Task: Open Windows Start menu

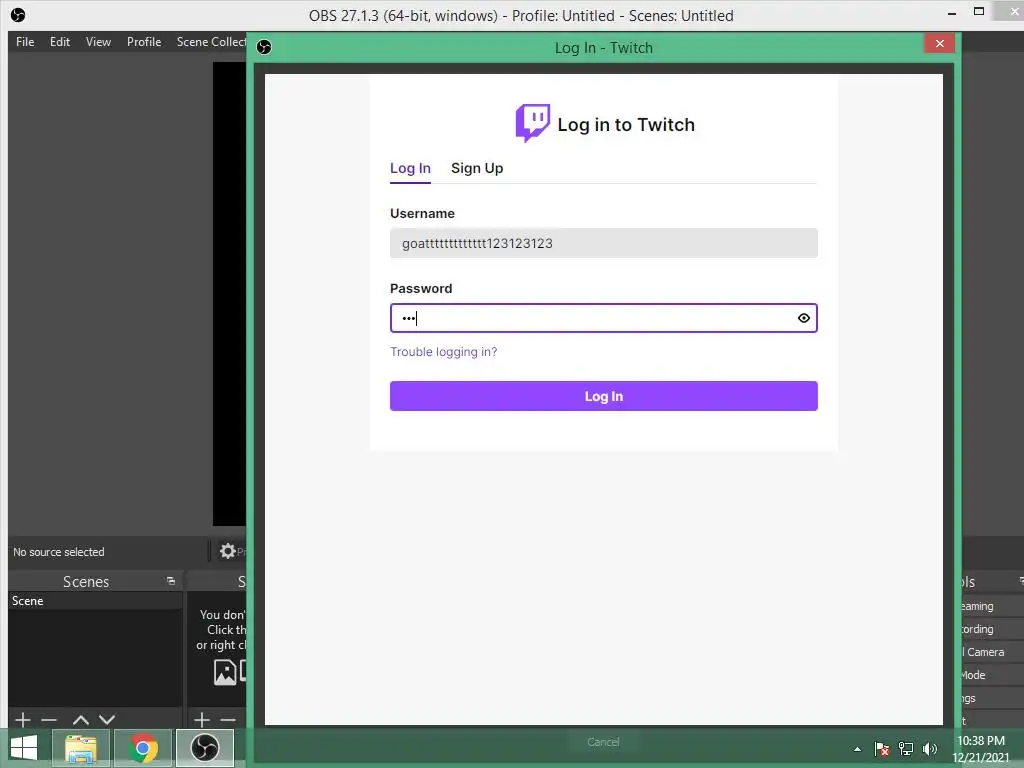Action: coord(24,748)
